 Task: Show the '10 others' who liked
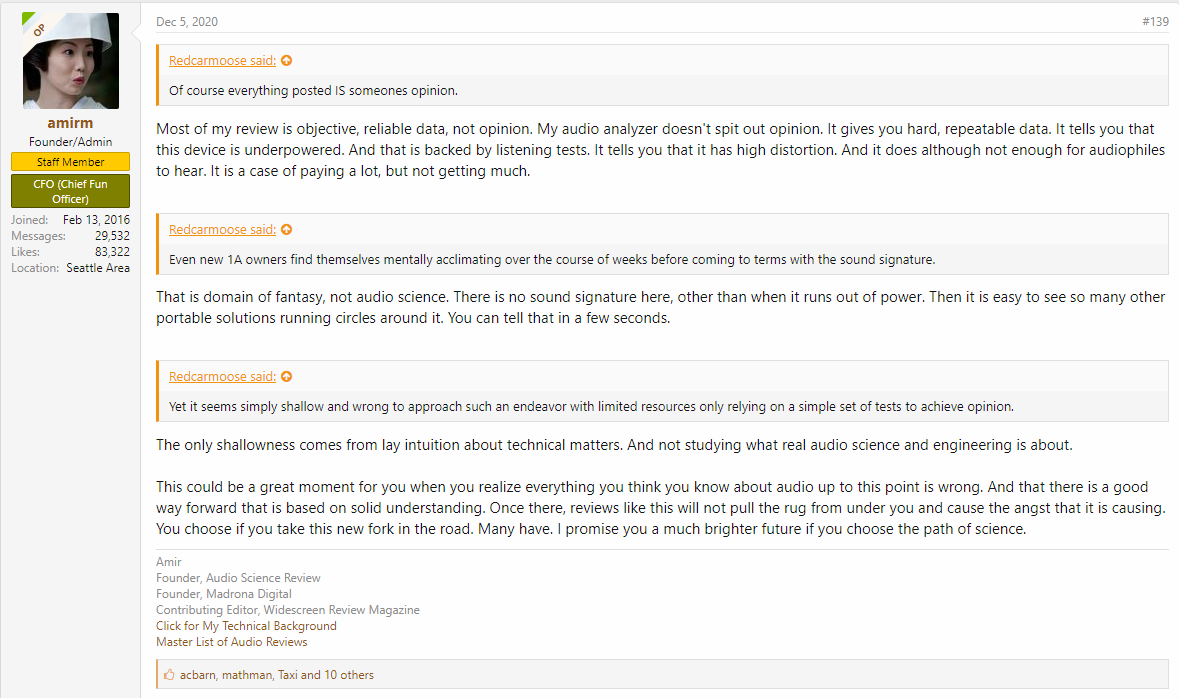349,675
